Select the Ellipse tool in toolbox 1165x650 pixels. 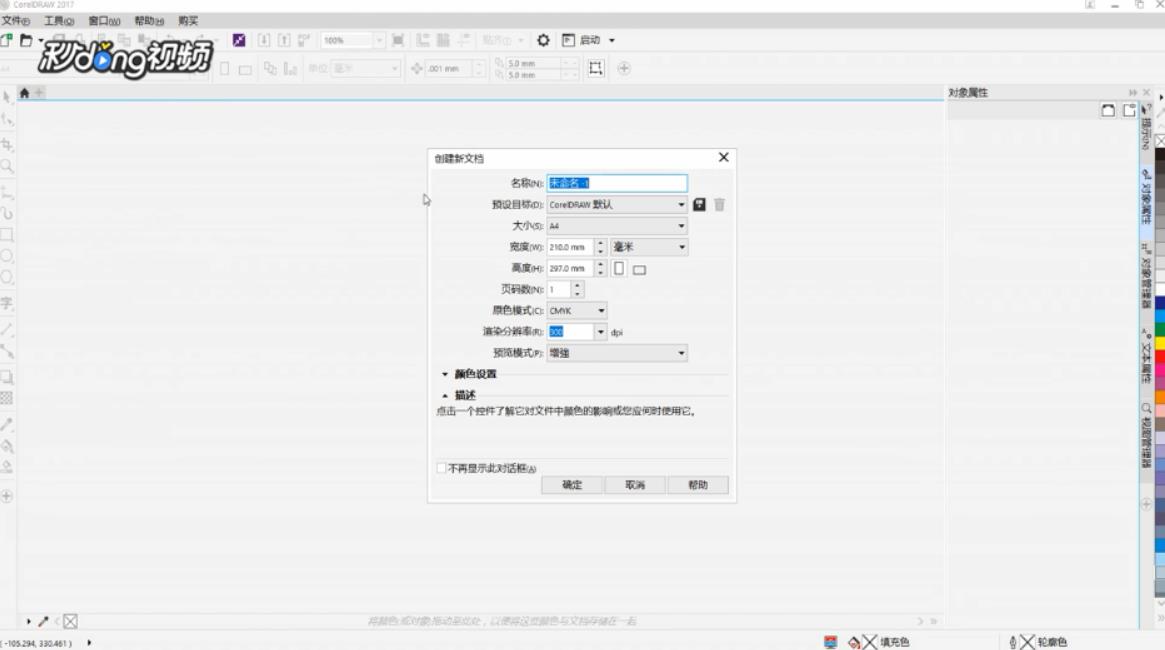[x=7, y=256]
